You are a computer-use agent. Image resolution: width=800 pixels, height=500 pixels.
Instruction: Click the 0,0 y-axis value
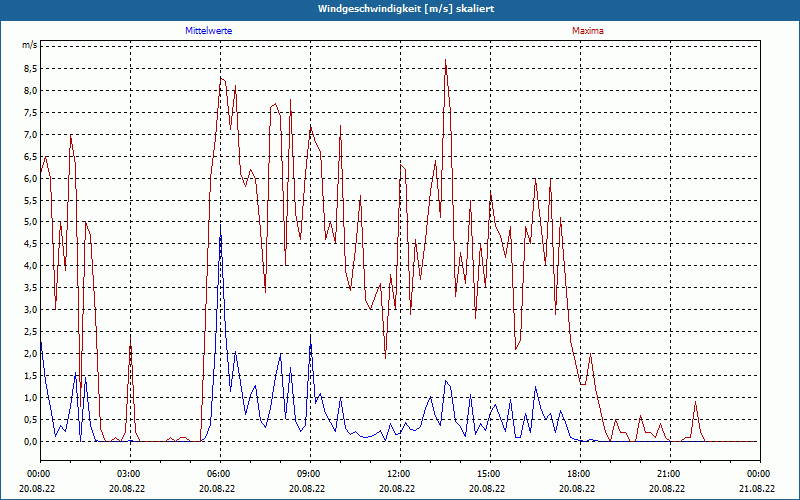29,442
